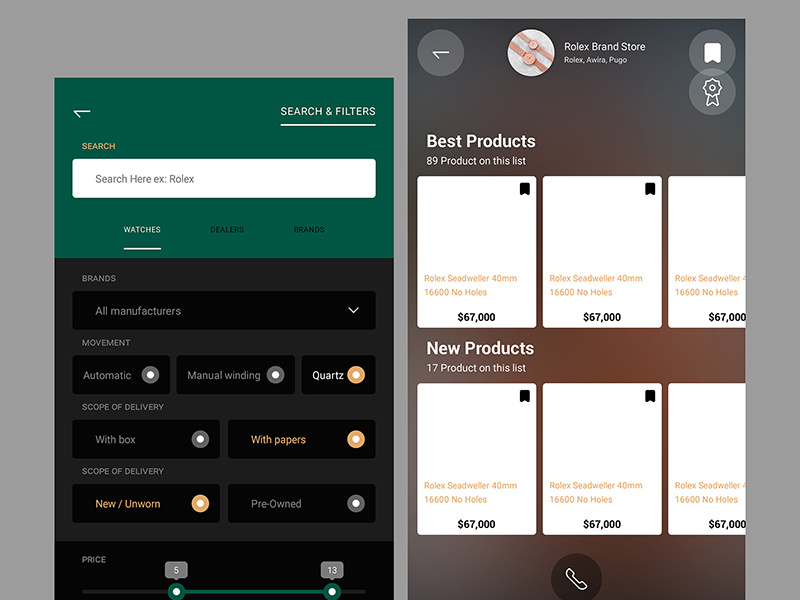The height and width of the screenshot is (600, 800).
Task: Bookmark the first Best Products card
Action: point(524,189)
